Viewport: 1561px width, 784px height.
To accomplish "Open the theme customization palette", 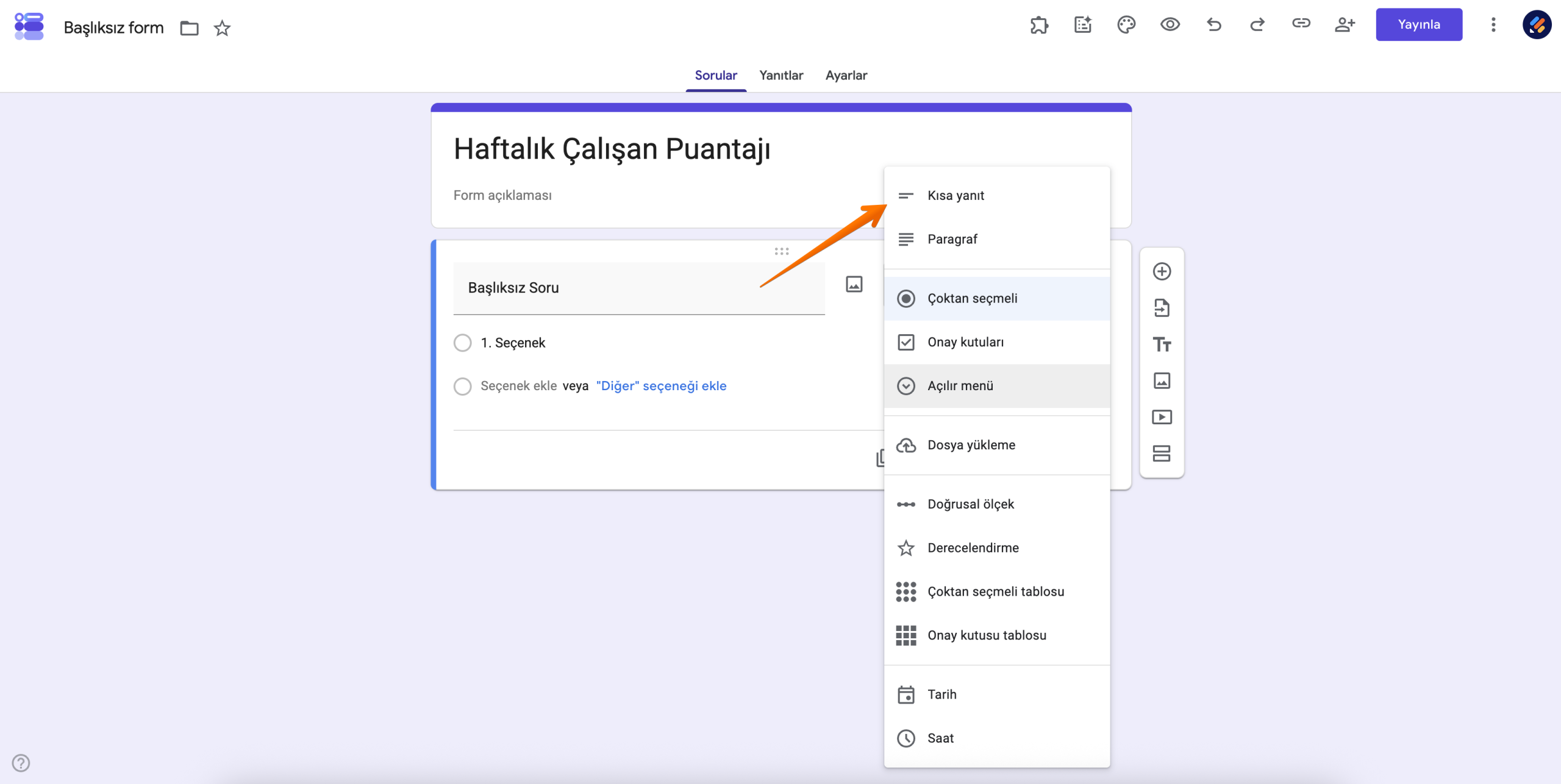I will pos(1126,25).
